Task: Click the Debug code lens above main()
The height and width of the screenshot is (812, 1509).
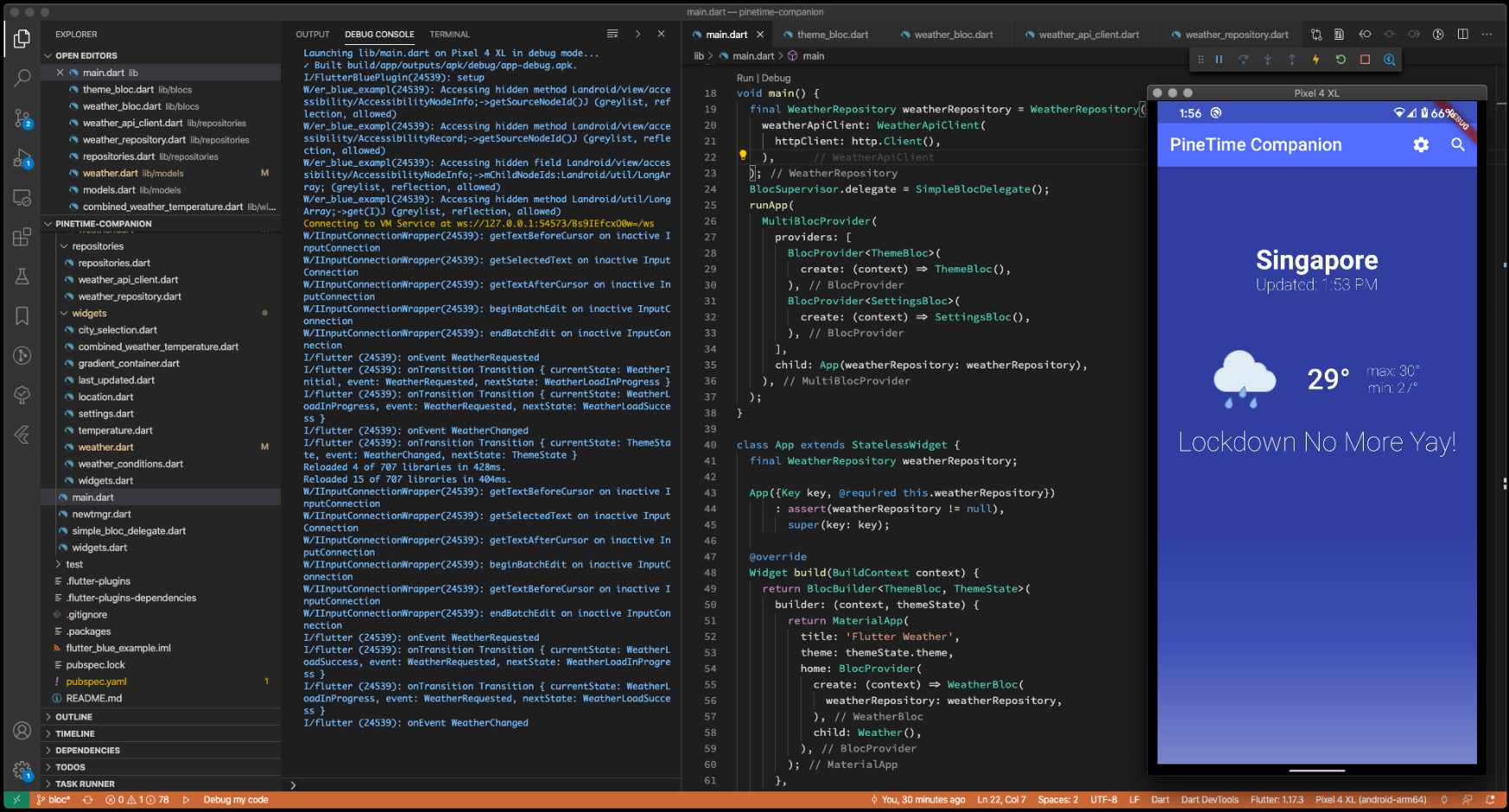Action: coord(776,78)
